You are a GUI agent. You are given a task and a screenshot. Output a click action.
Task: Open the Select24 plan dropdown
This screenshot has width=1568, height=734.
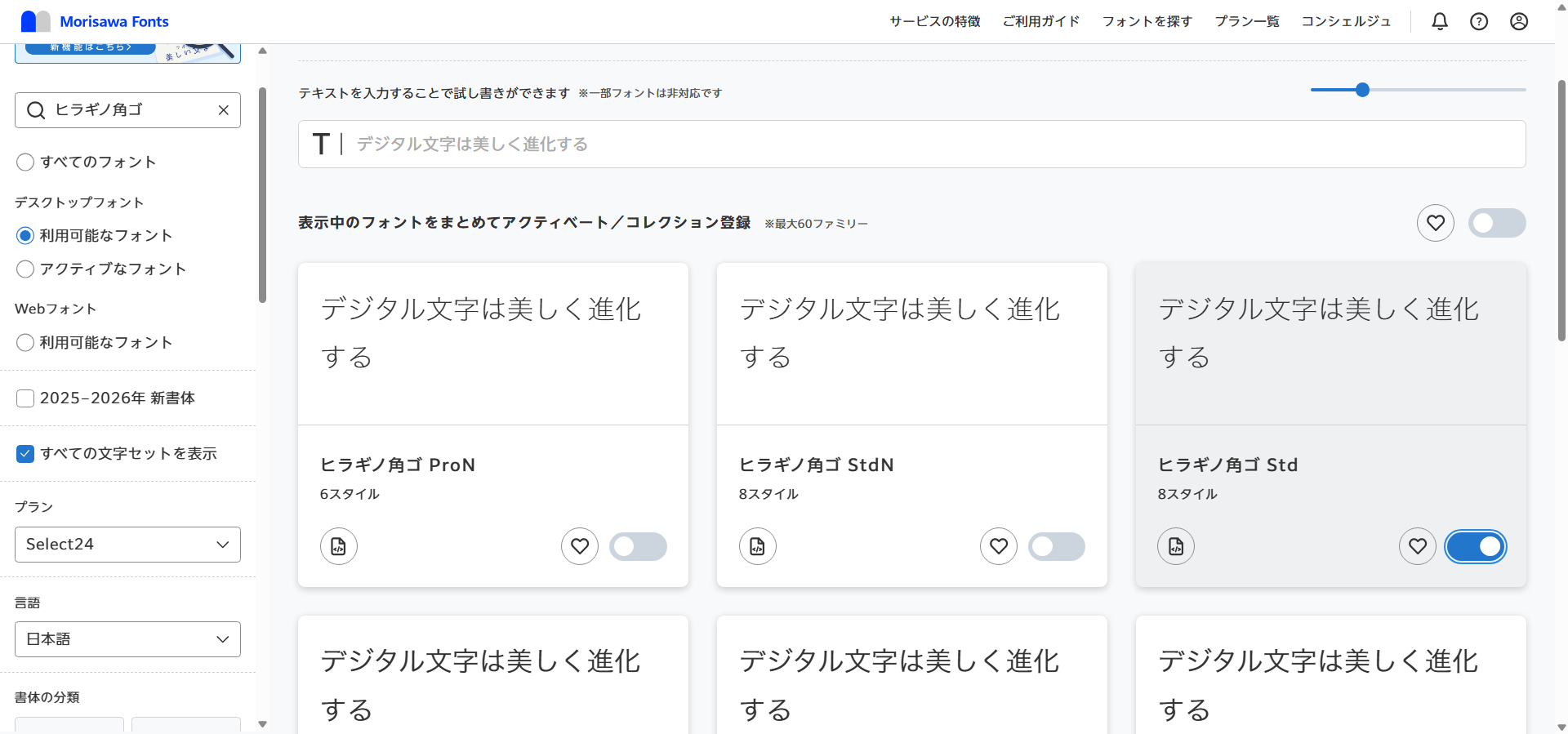point(127,545)
